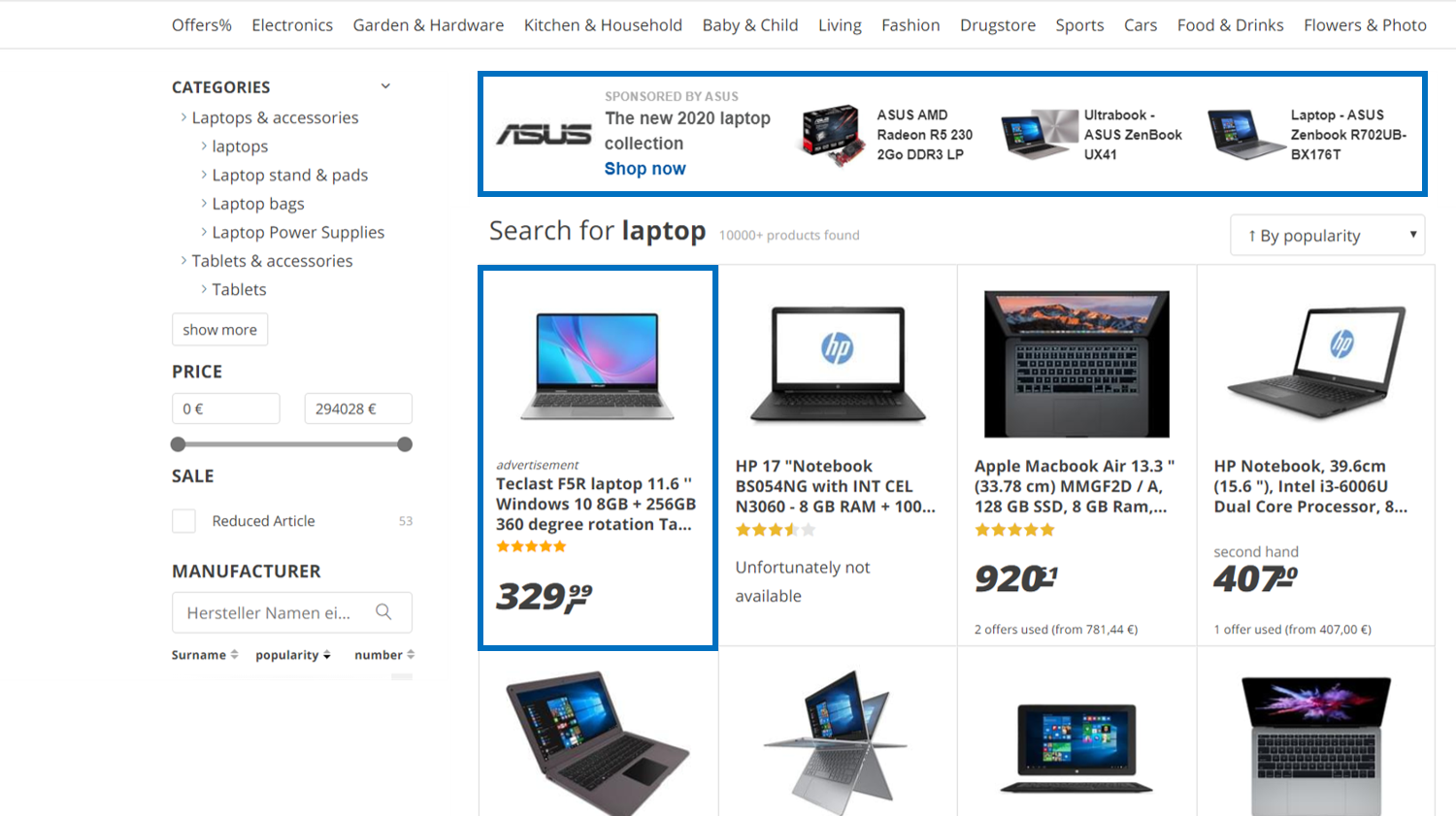
Task: Click the five-star rating under Macbook Air
Action: pyautogui.click(x=1014, y=530)
